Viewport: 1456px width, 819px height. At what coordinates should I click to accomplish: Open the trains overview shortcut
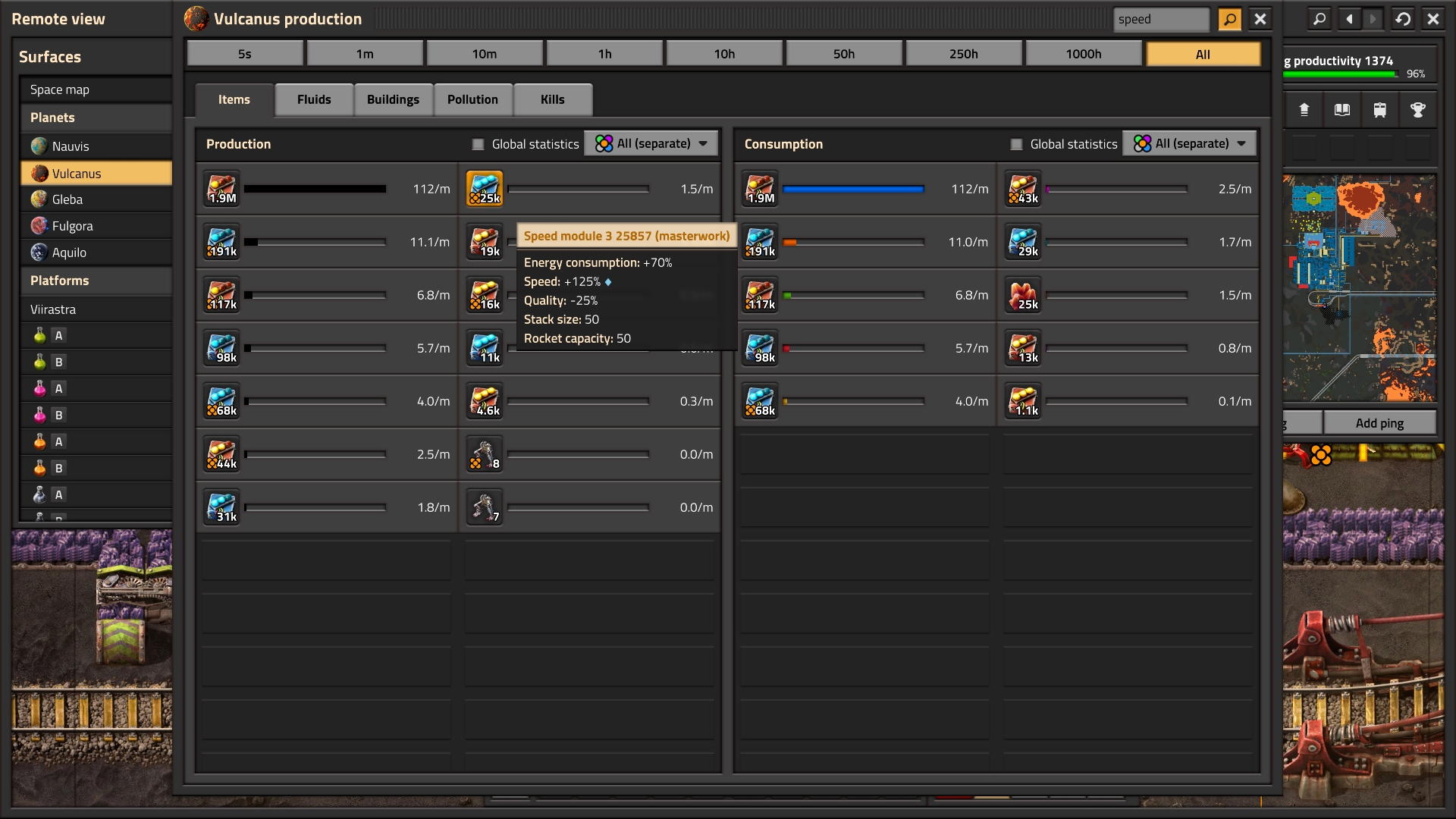(1380, 110)
